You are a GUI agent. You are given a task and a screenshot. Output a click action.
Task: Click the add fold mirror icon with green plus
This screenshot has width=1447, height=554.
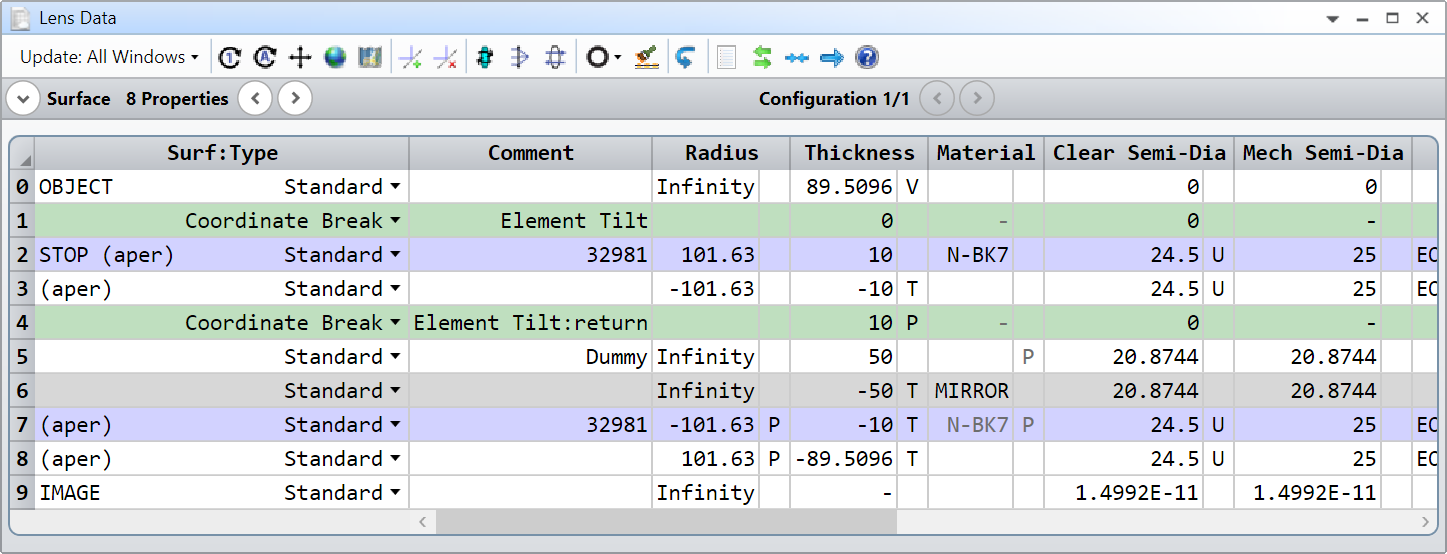pyautogui.click(x=410, y=58)
